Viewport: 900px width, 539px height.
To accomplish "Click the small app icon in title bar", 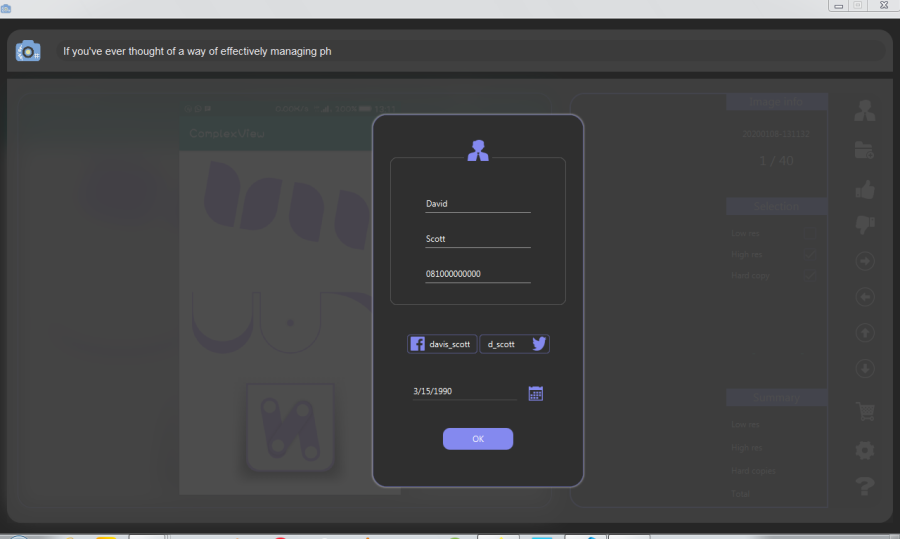I will 6,8.
